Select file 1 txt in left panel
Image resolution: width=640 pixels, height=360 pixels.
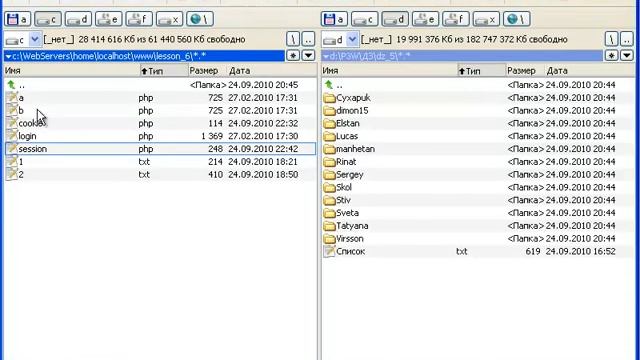click(x=160, y=162)
